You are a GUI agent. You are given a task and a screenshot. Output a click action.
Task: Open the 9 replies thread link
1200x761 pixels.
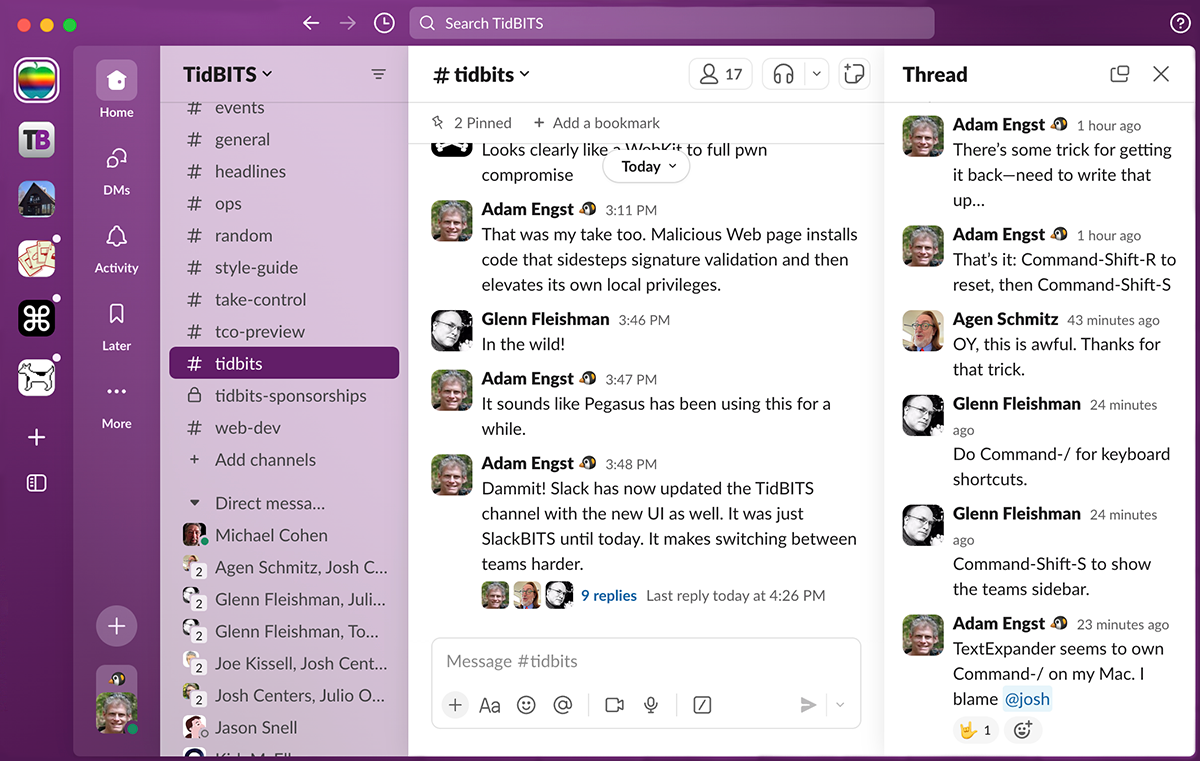(x=608, y=595)
